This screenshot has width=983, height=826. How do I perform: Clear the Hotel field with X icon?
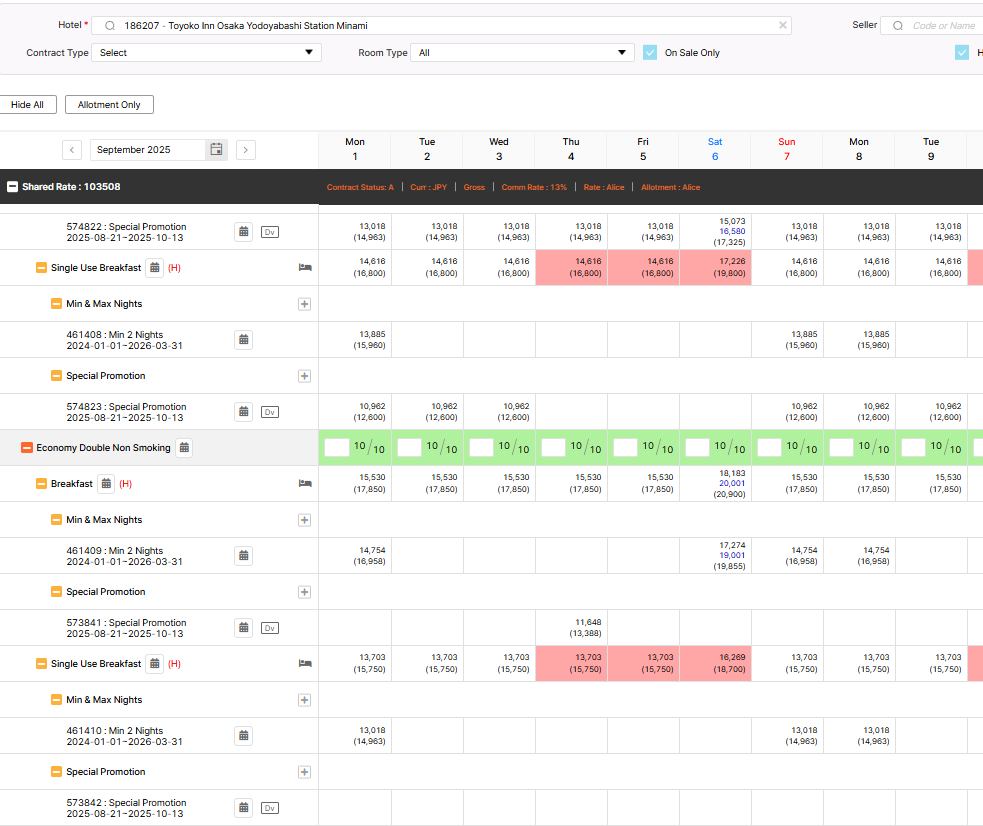click(782, 26)
